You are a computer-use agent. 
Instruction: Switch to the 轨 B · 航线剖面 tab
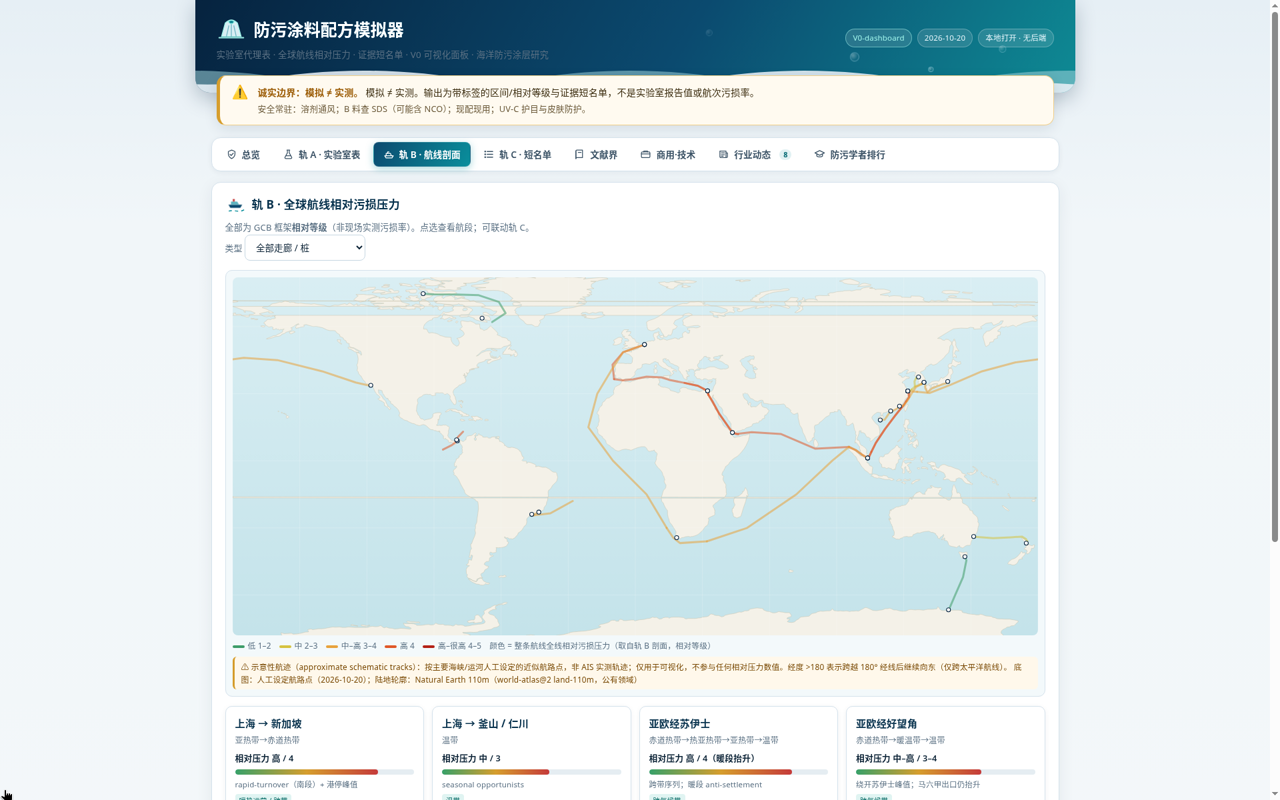[422, 155]
